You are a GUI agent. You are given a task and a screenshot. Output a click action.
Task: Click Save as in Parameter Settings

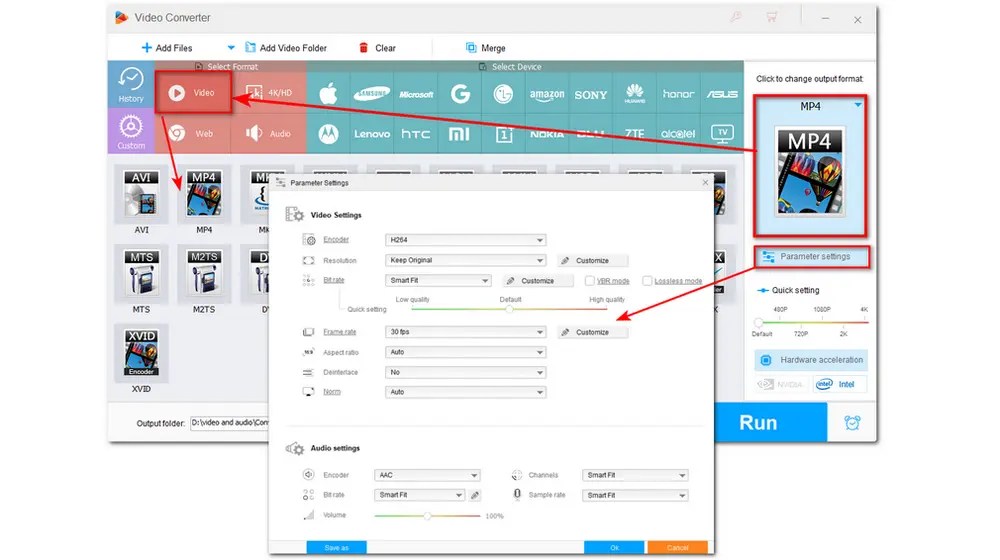[336, 547]
